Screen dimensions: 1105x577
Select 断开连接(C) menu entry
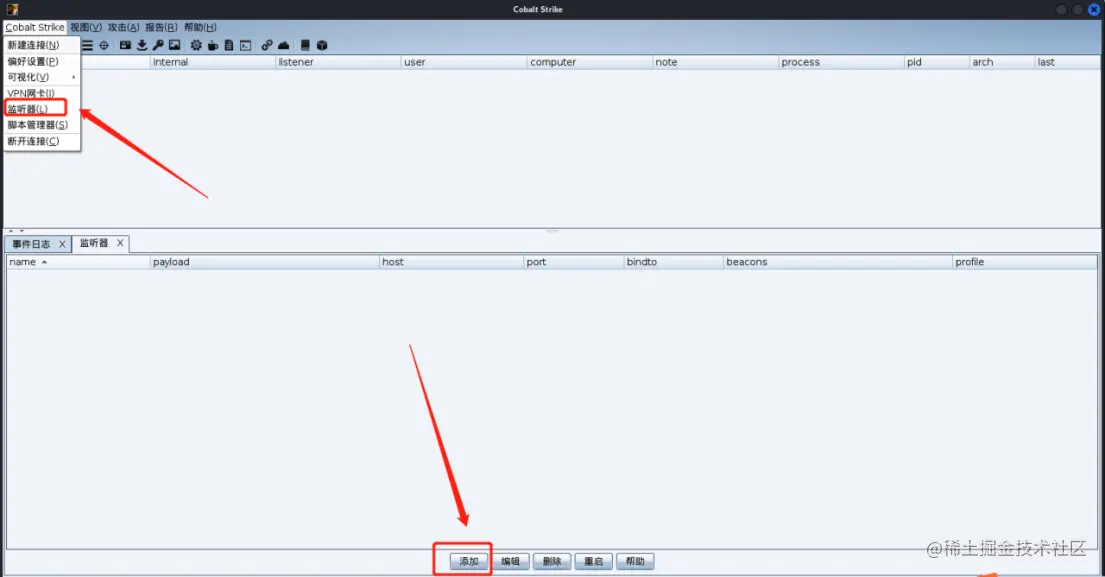coord(42,141)
